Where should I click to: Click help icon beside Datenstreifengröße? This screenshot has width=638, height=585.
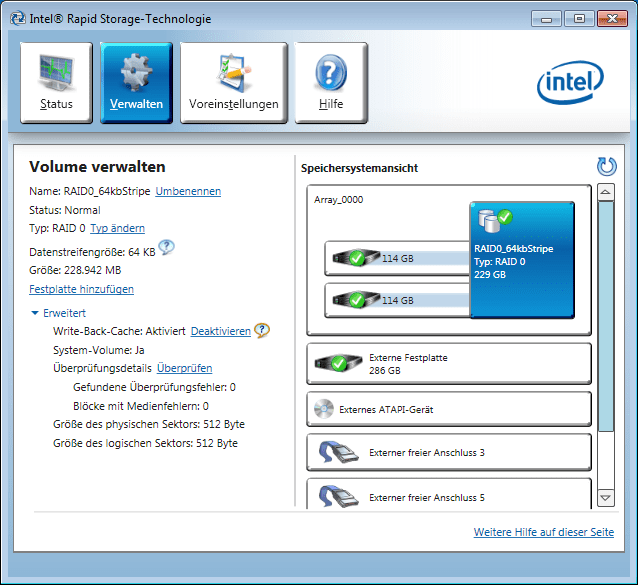[166, 247]
